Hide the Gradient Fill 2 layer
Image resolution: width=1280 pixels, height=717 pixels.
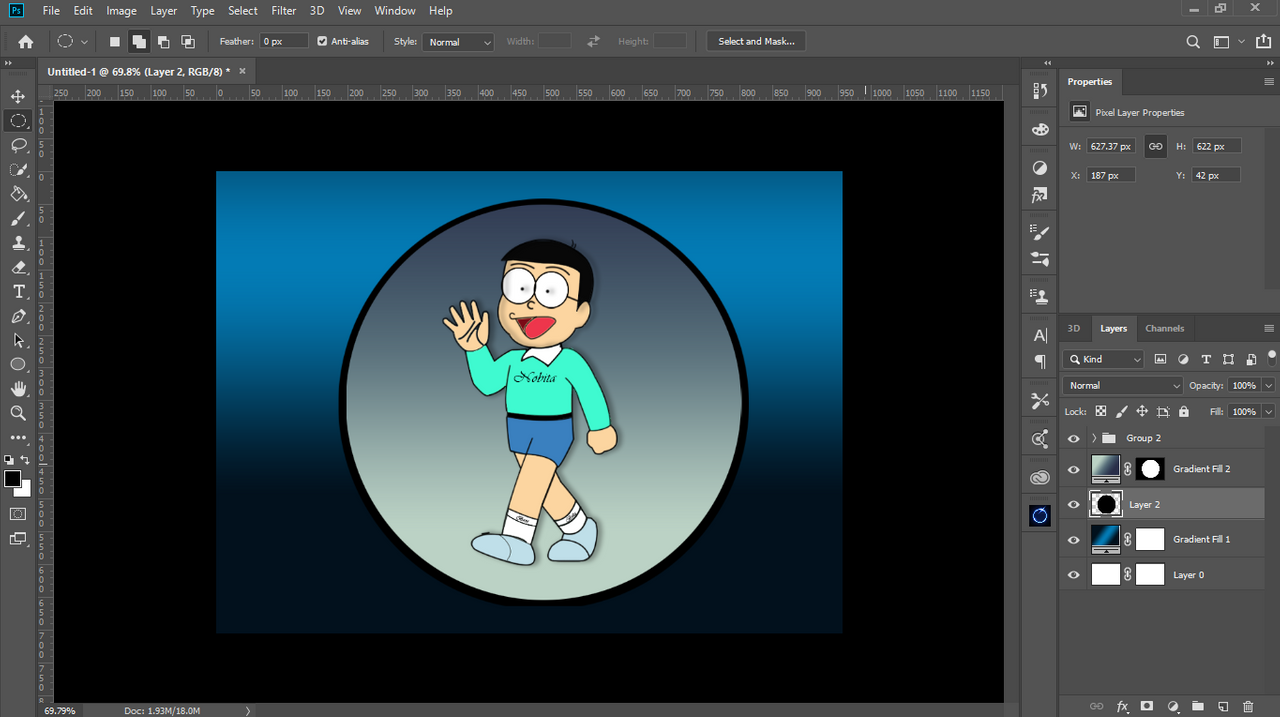1074,470
